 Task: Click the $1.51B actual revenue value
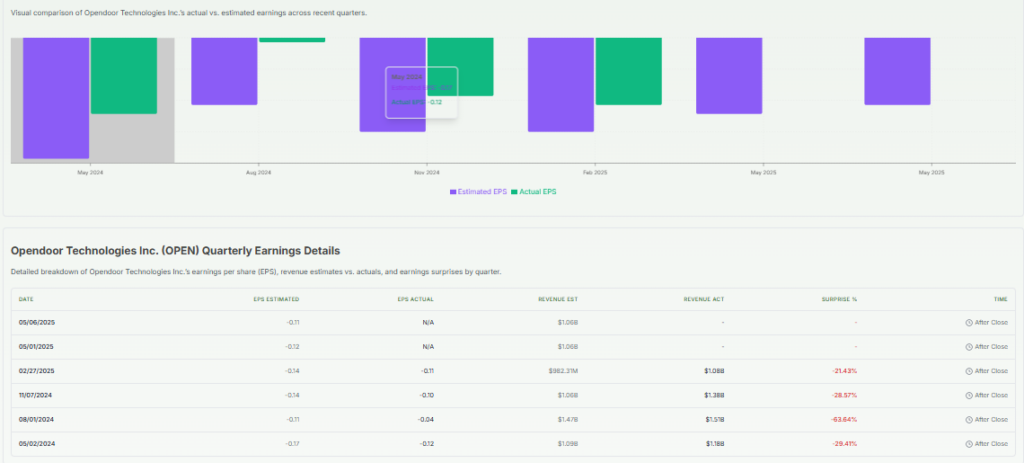tap(714, 419)
